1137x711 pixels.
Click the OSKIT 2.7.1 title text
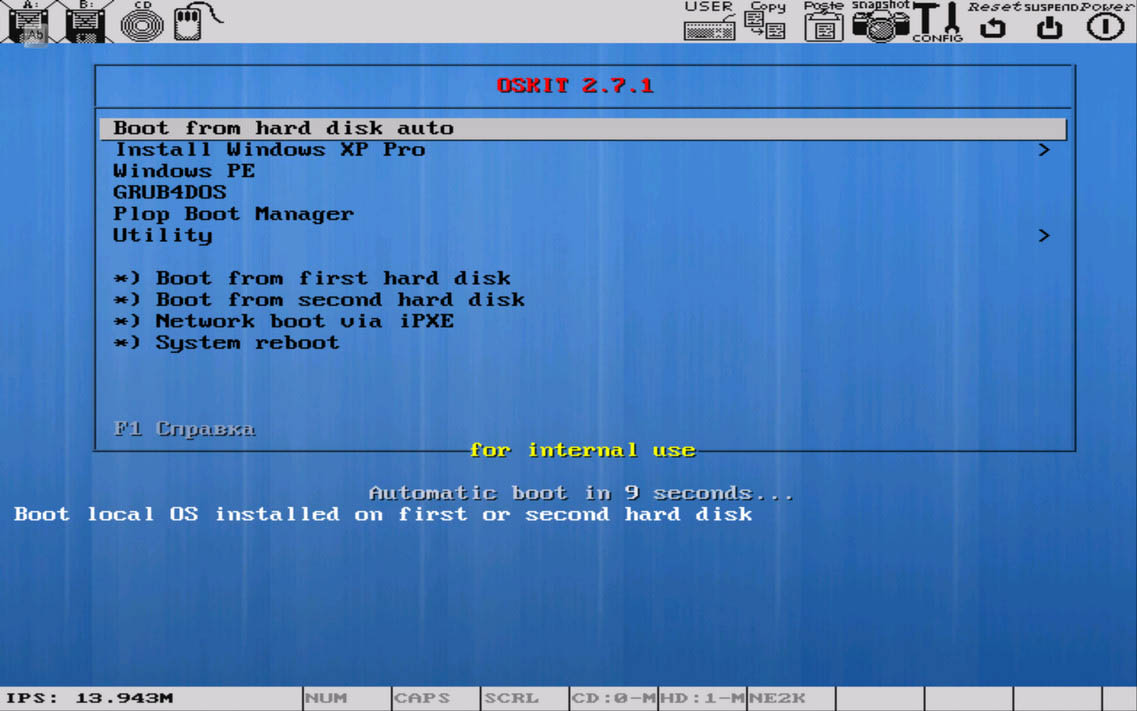[x=575, y=86]
